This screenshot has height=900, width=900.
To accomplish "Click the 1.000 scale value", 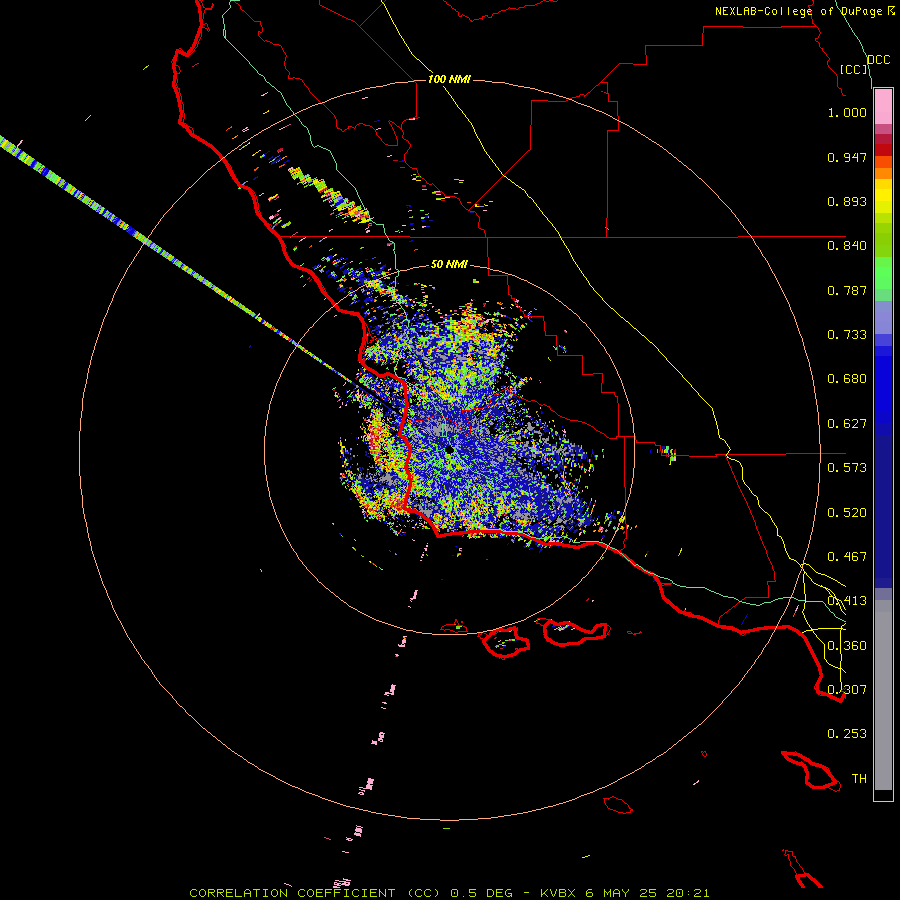I will (847, 112).
